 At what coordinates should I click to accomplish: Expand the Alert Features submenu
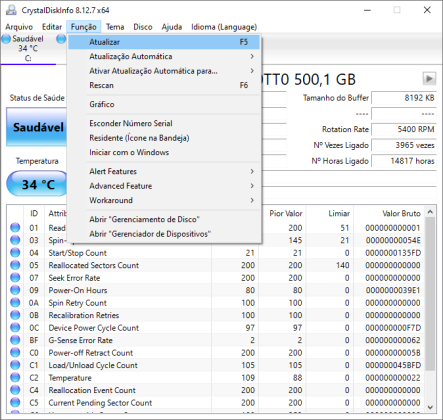(164, 171)
